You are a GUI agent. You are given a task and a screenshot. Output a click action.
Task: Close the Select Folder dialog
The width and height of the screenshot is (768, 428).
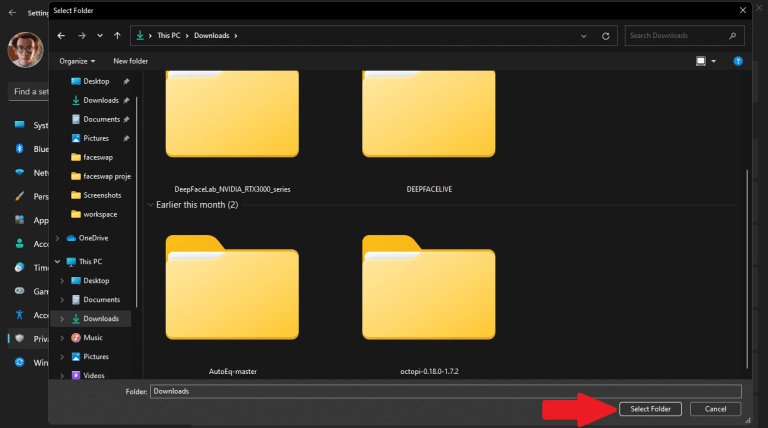pos(743,10)
